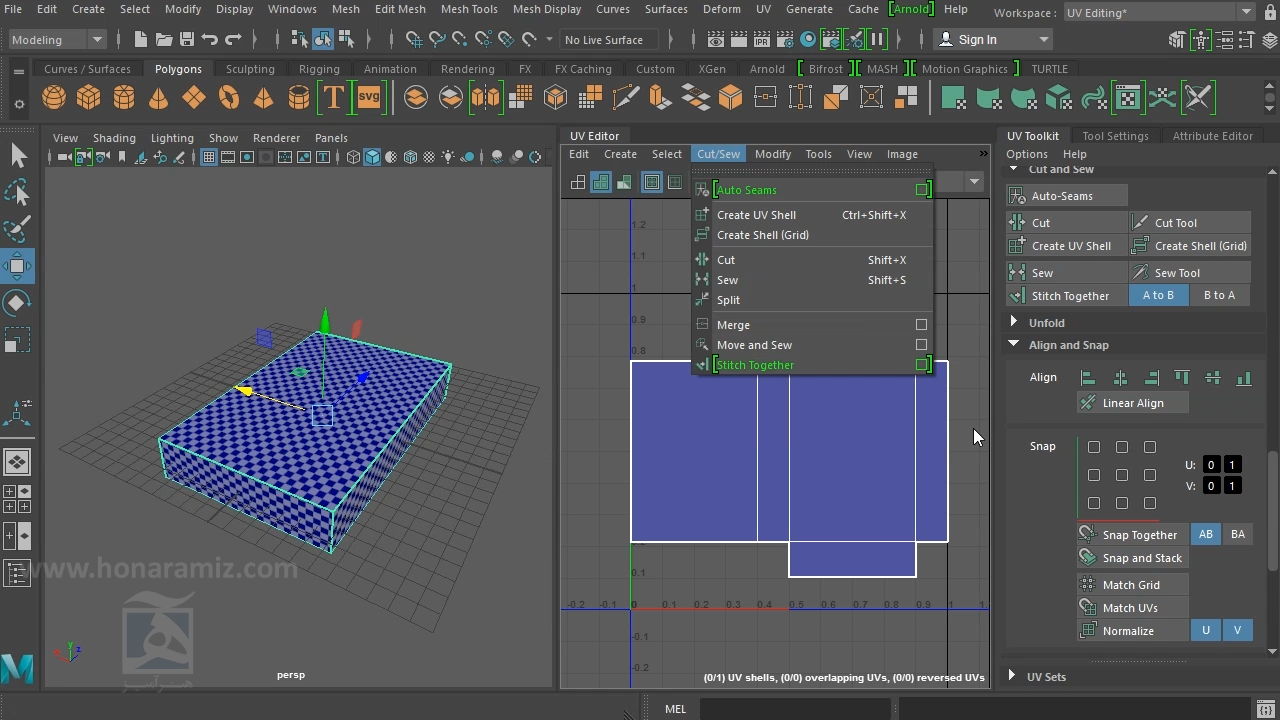Image resolution: width=1280 pixels, height=720 pixels.
Task: Check the top-left snap position box
Action: 1094,447
